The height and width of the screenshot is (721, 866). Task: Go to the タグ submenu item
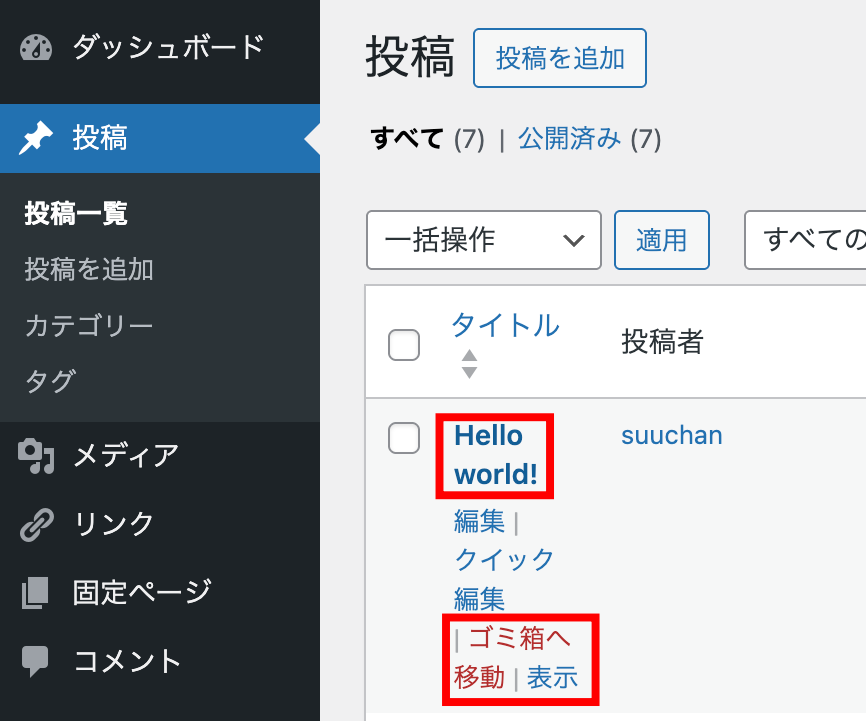50,381
